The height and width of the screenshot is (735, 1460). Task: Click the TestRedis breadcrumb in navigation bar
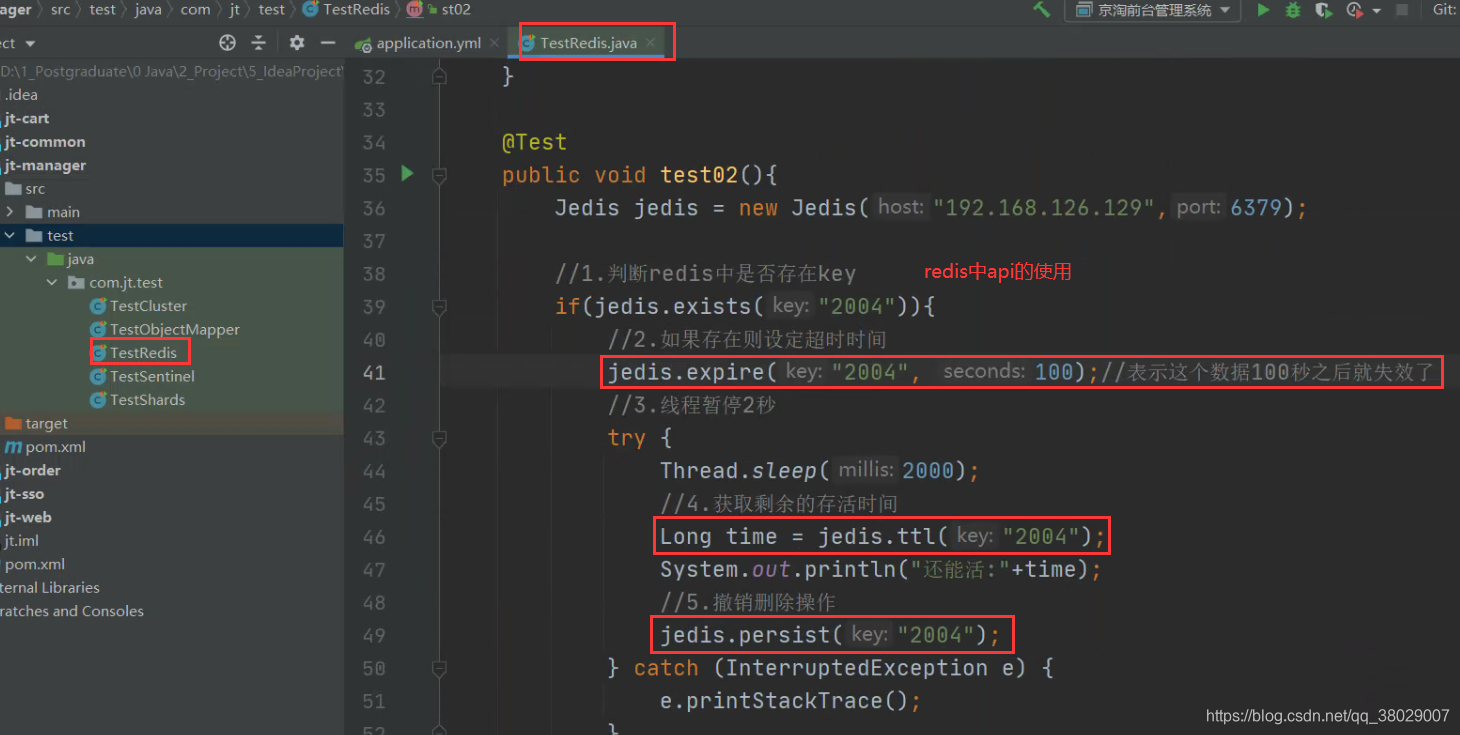[x=346, y=10]
